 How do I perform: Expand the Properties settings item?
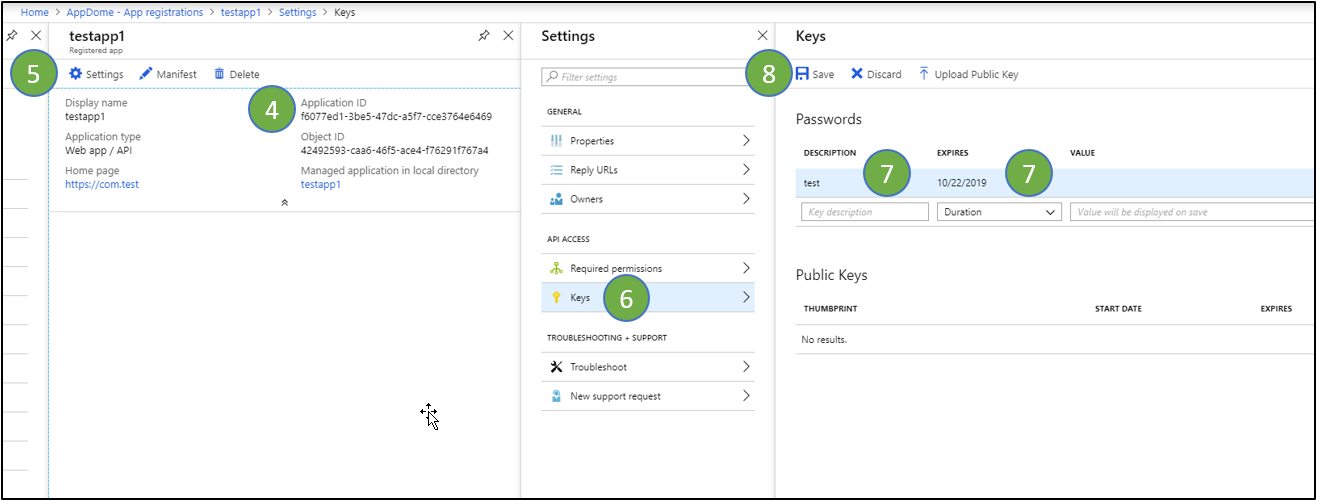click(x=647, y=141)
